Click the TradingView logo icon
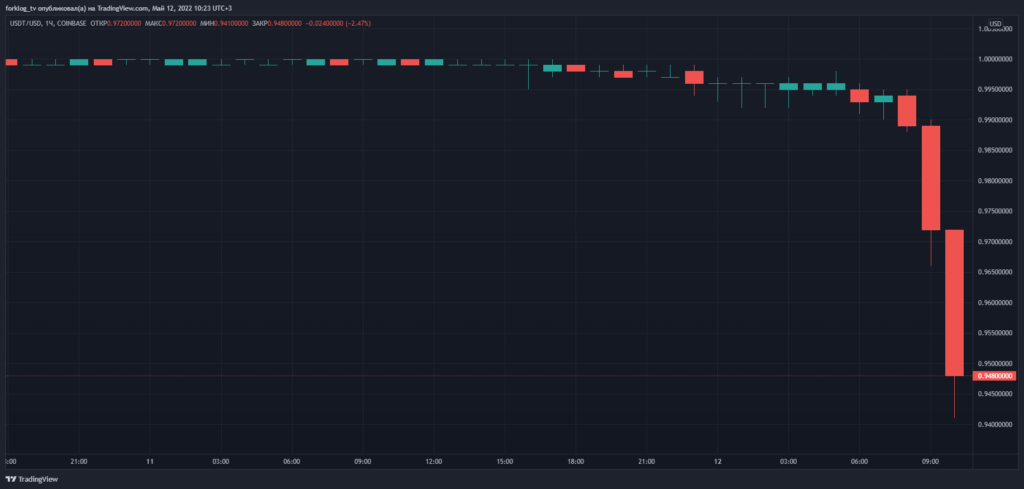The height and width of the screenshot is (489, 1024). click(x=11, y=479)
